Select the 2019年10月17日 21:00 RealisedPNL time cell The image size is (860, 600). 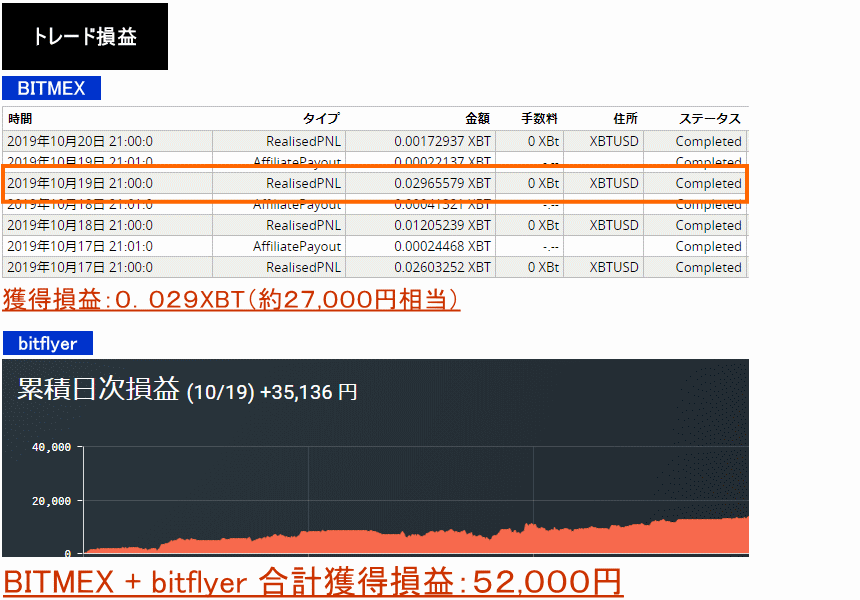[80, 267]
